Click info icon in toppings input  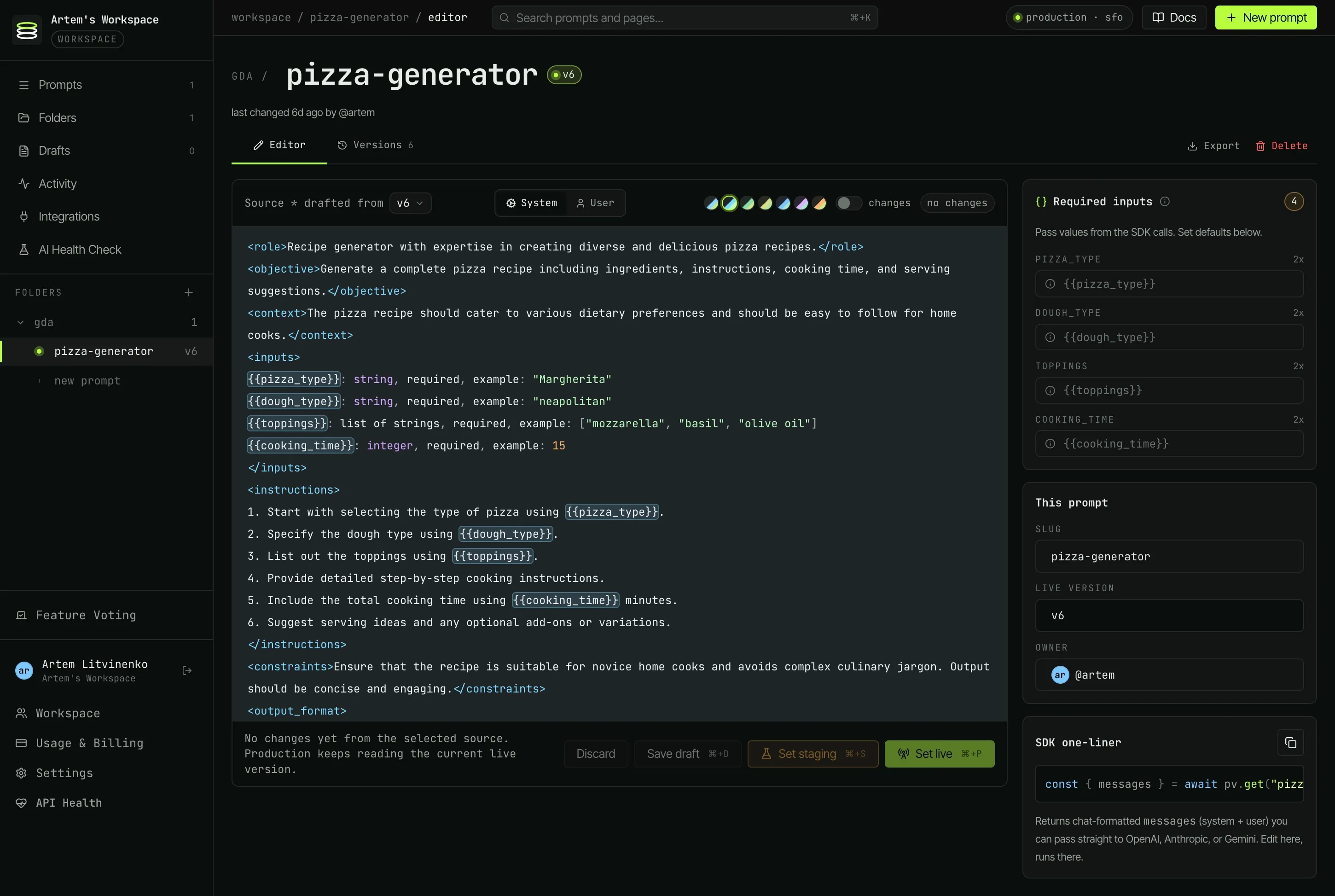[x=1050, y=391]
